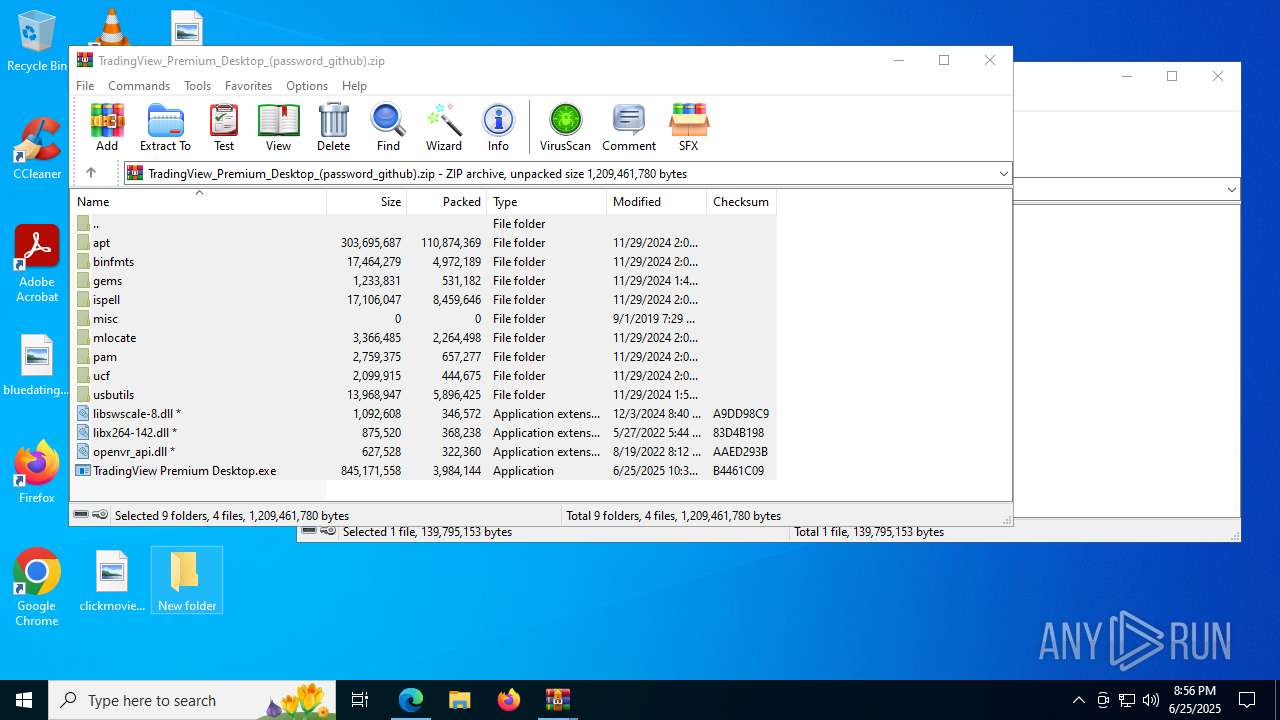Sort by the Size column header
This screenshot has width=1280, height=720.
click(x=367, y=201)
